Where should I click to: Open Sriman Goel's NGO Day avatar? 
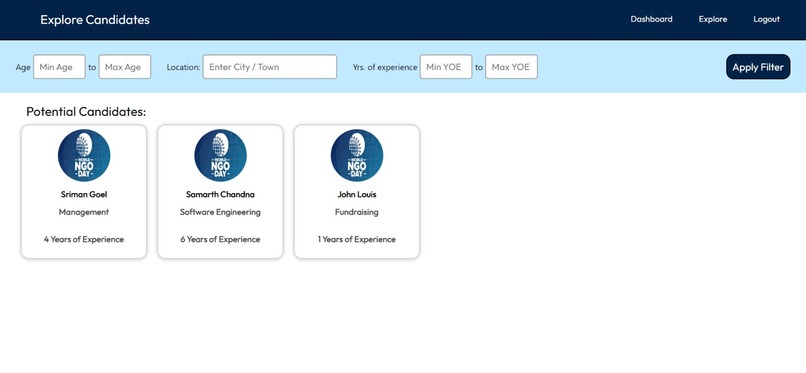pyautogui.click(x=84, y=155)
